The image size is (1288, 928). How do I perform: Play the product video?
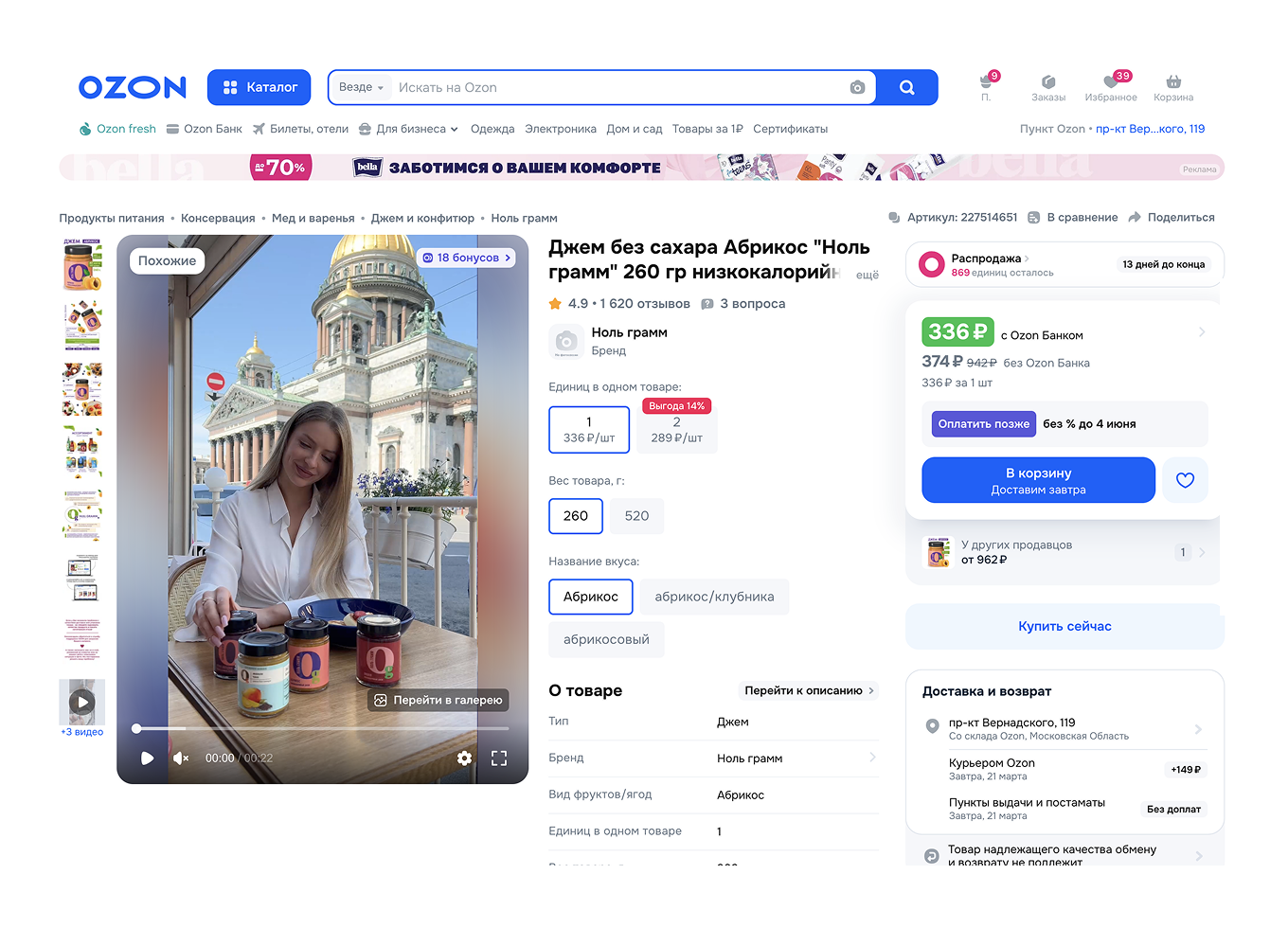pyautogui.click(x=147, y=758)
